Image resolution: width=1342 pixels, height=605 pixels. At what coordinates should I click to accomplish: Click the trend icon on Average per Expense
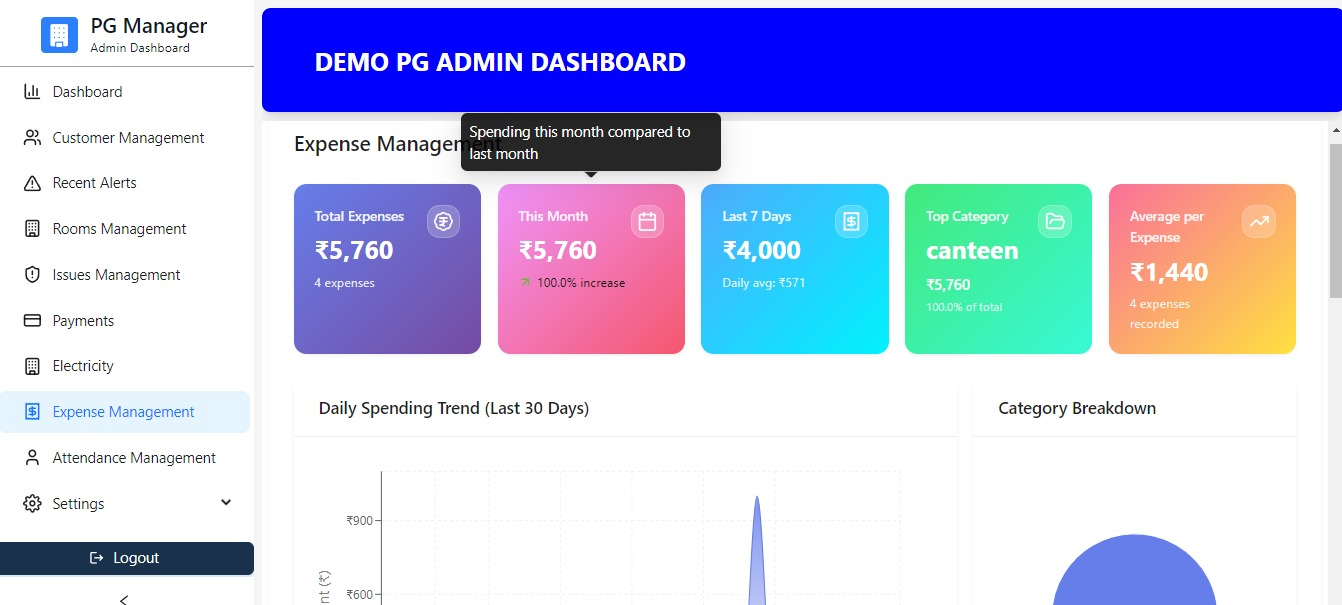coord(1258,221)
